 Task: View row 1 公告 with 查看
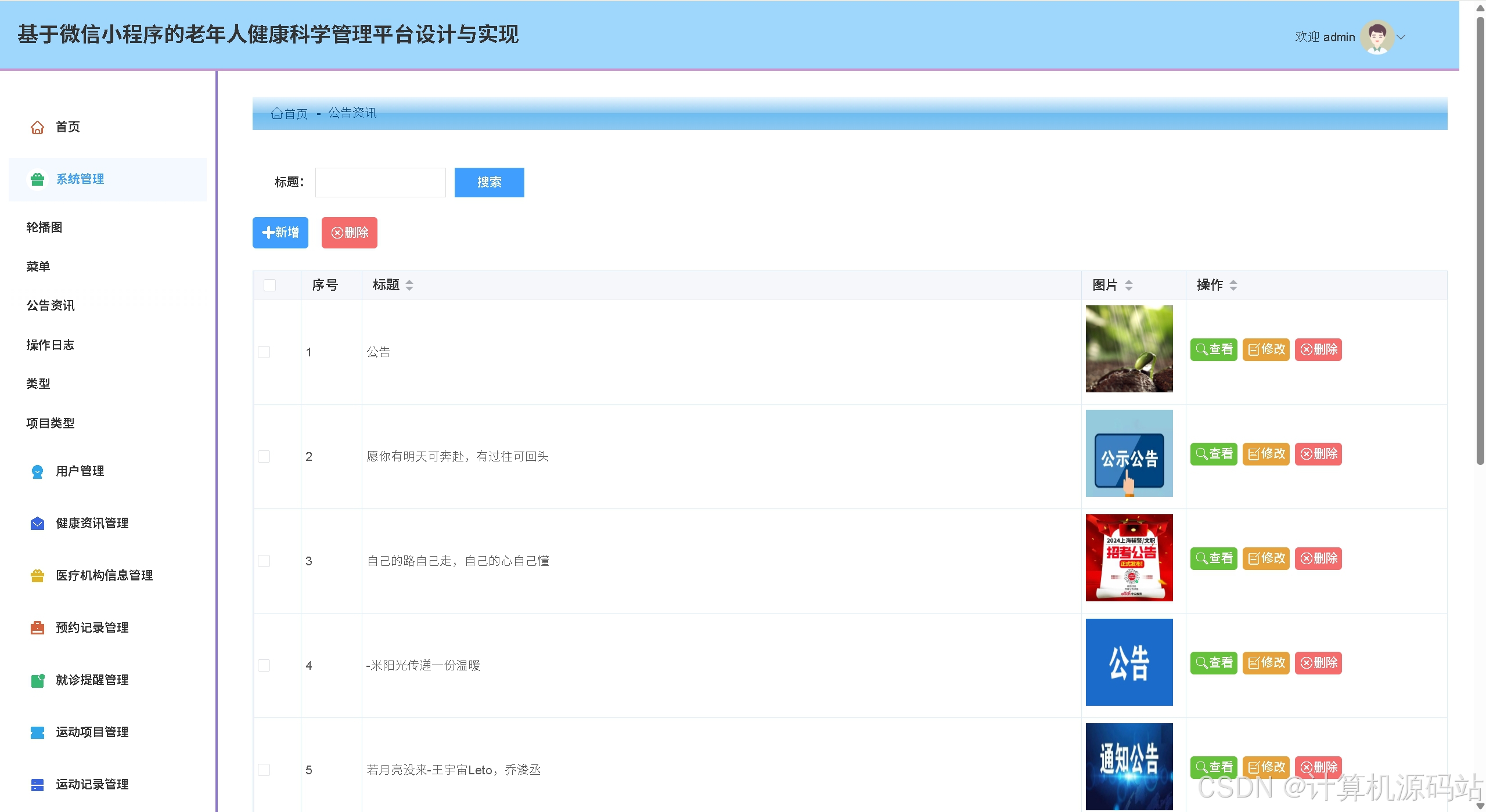[x=1214, y=349]
